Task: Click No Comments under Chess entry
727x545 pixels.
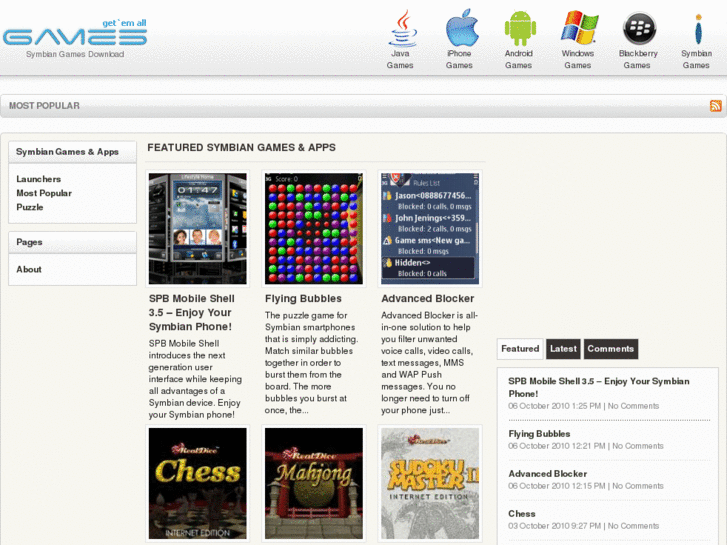Action: point(633,526)
